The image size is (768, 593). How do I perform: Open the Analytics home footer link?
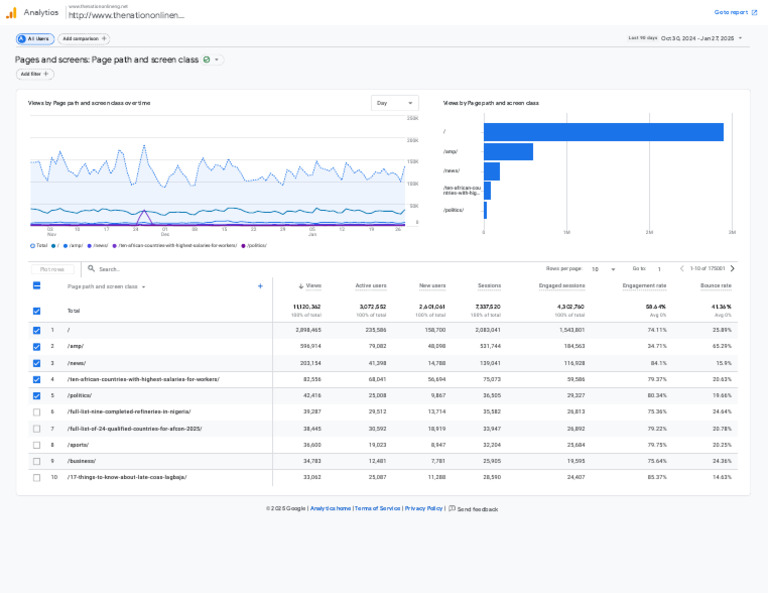point(330,508)
